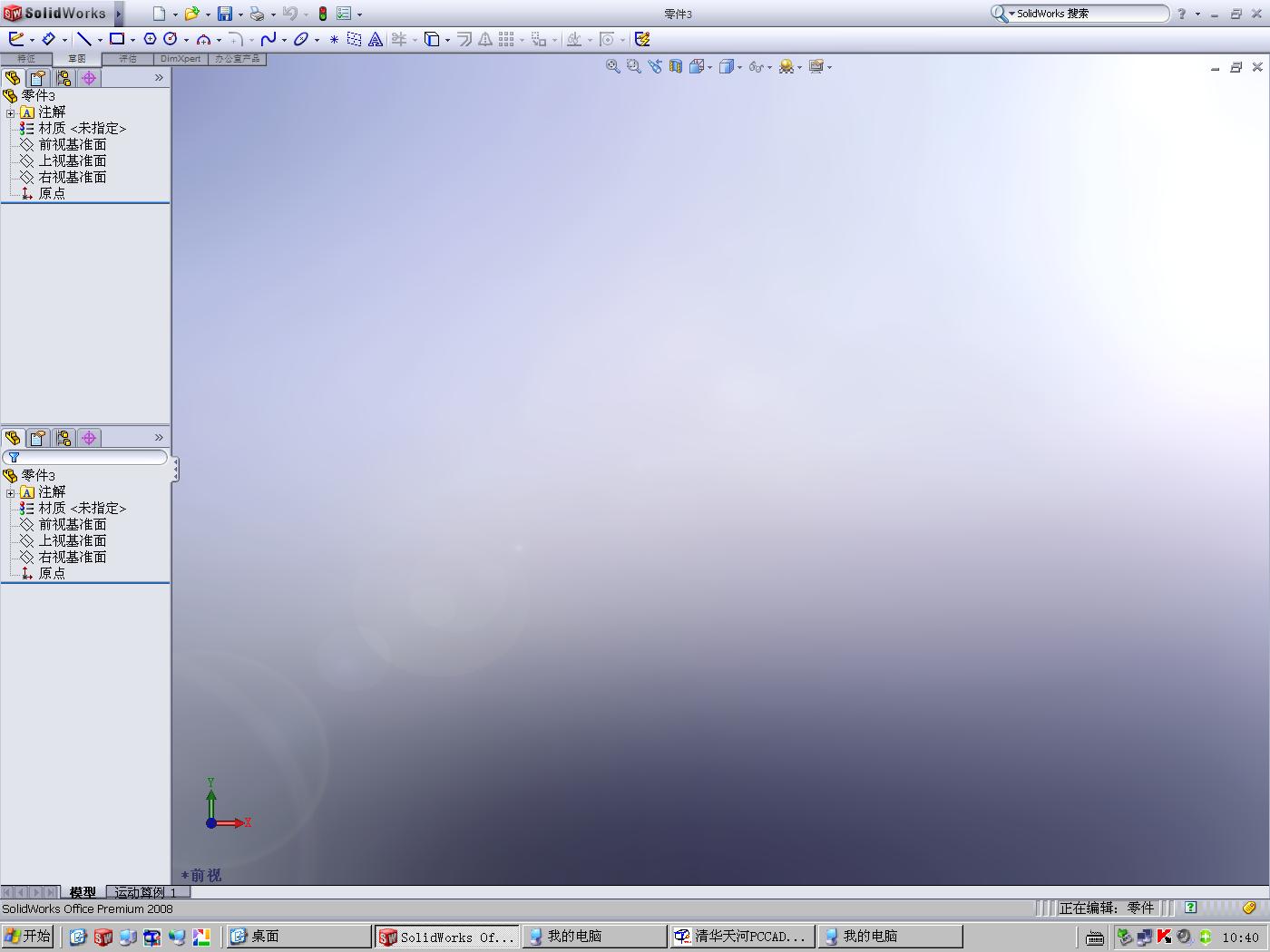This screenshot has height=952, width=1270.
Task: Click the Hide/Show Items glasses icon
Action: click(756, 66)
